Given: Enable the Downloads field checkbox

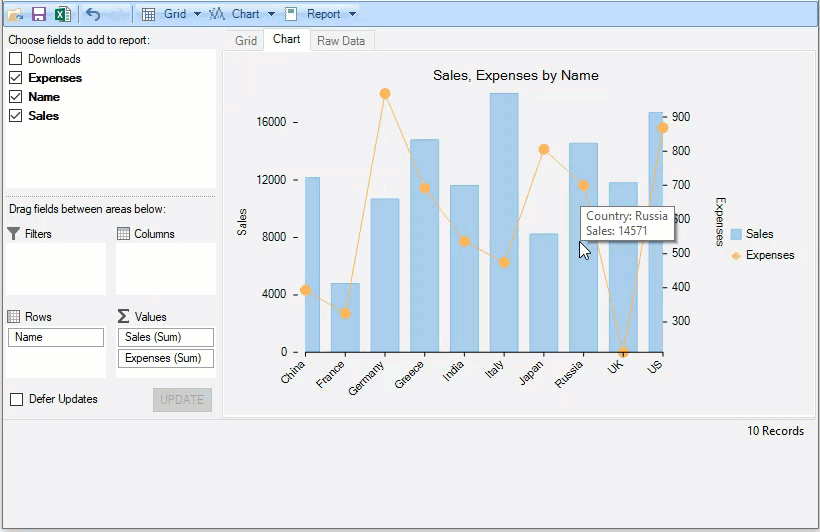Looking at the screenshot, I should (15, 59).
